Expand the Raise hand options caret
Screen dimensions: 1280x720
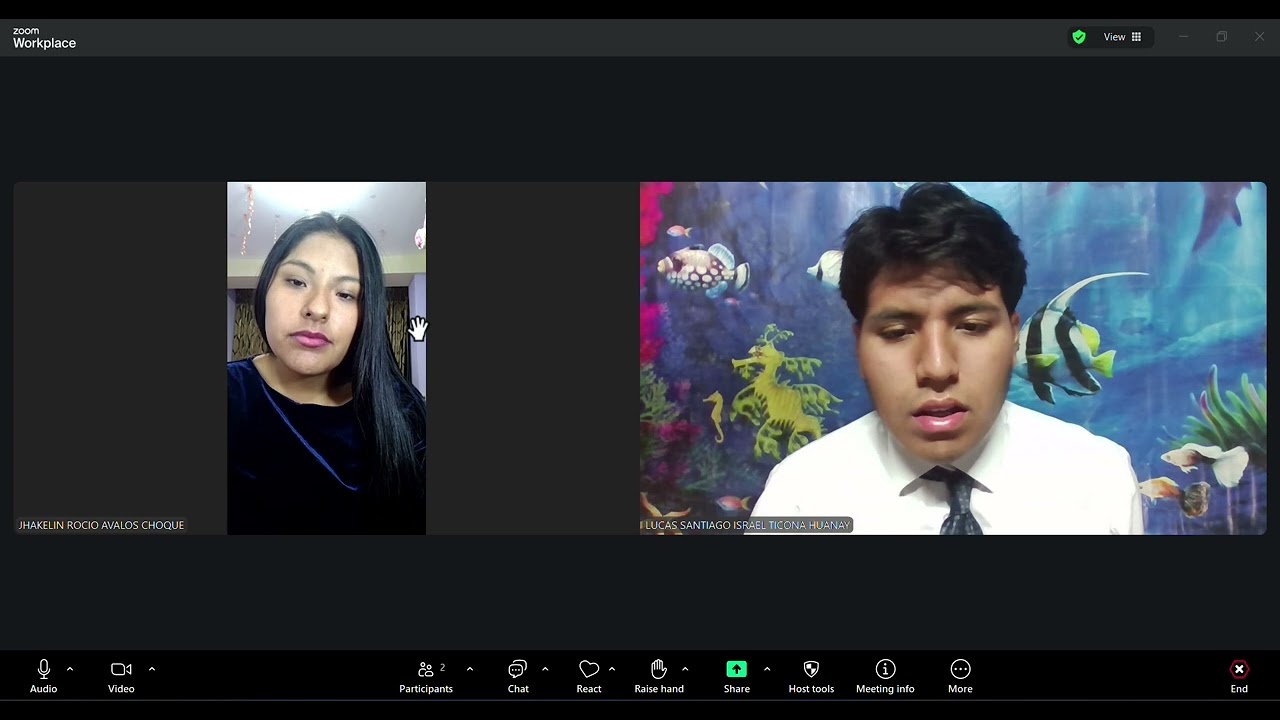pos(685,669)
